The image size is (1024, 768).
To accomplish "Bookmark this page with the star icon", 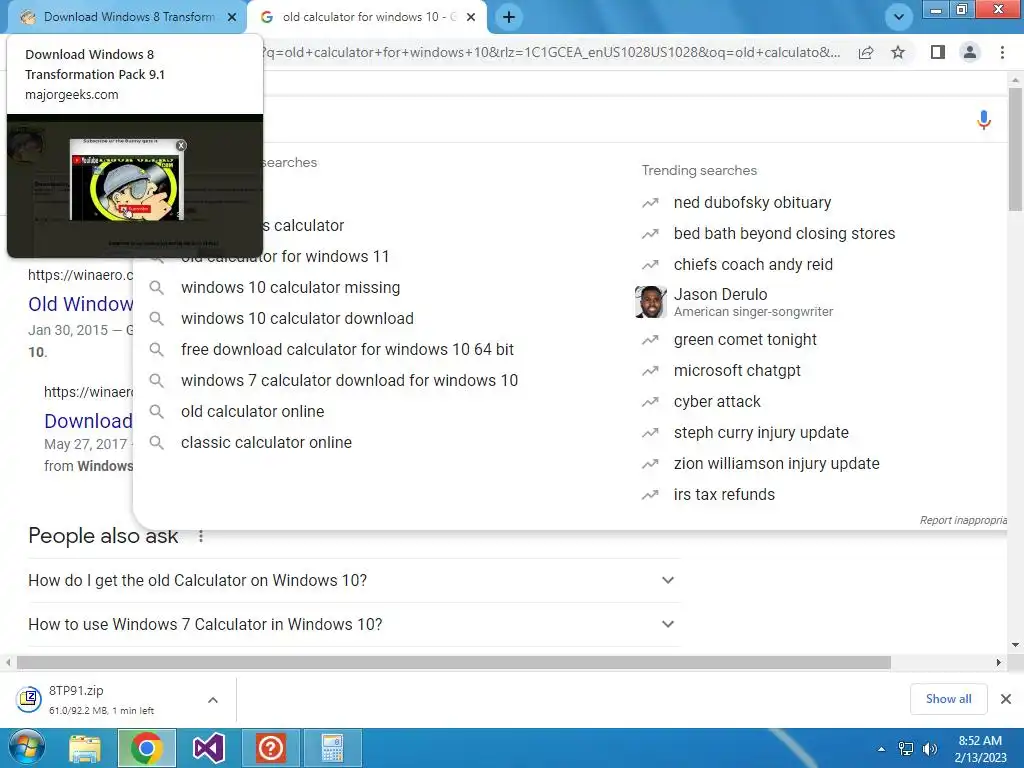I will (x=898, y=52).
